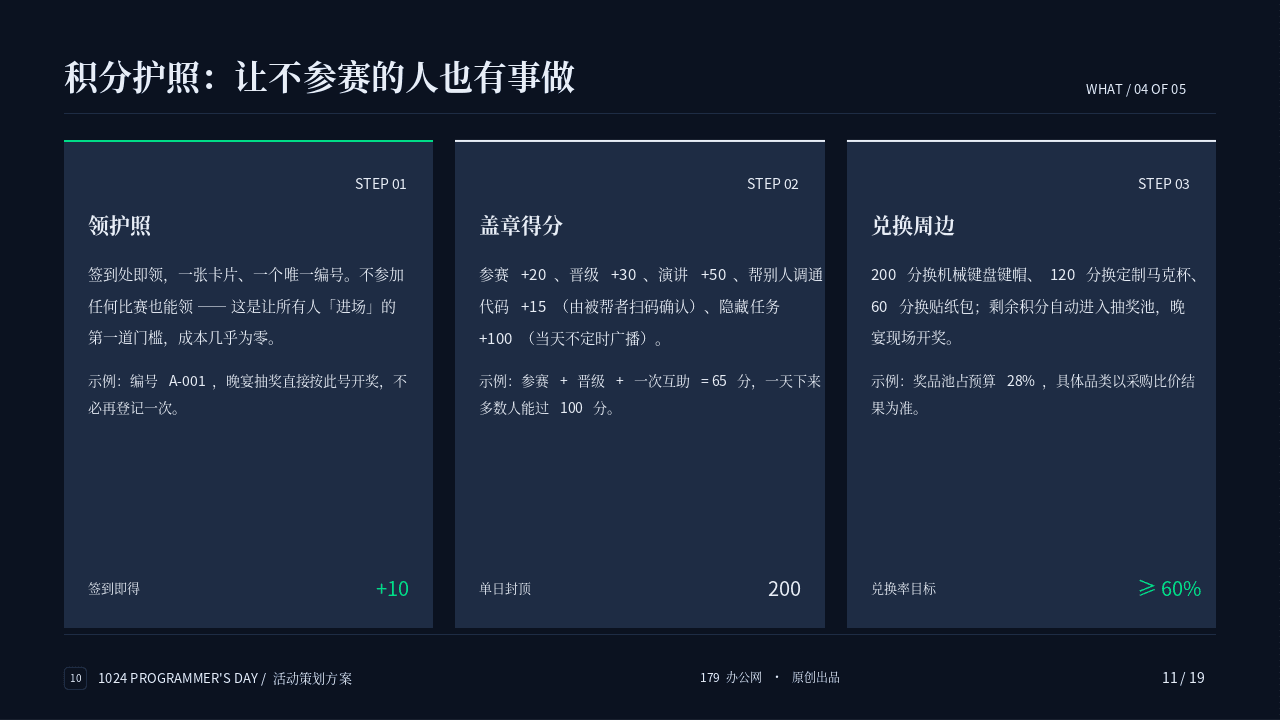Select the WHAT / 04 OF 05 section label
The width and height of the screenshot is (1280, 720).
coord(1136,89)
